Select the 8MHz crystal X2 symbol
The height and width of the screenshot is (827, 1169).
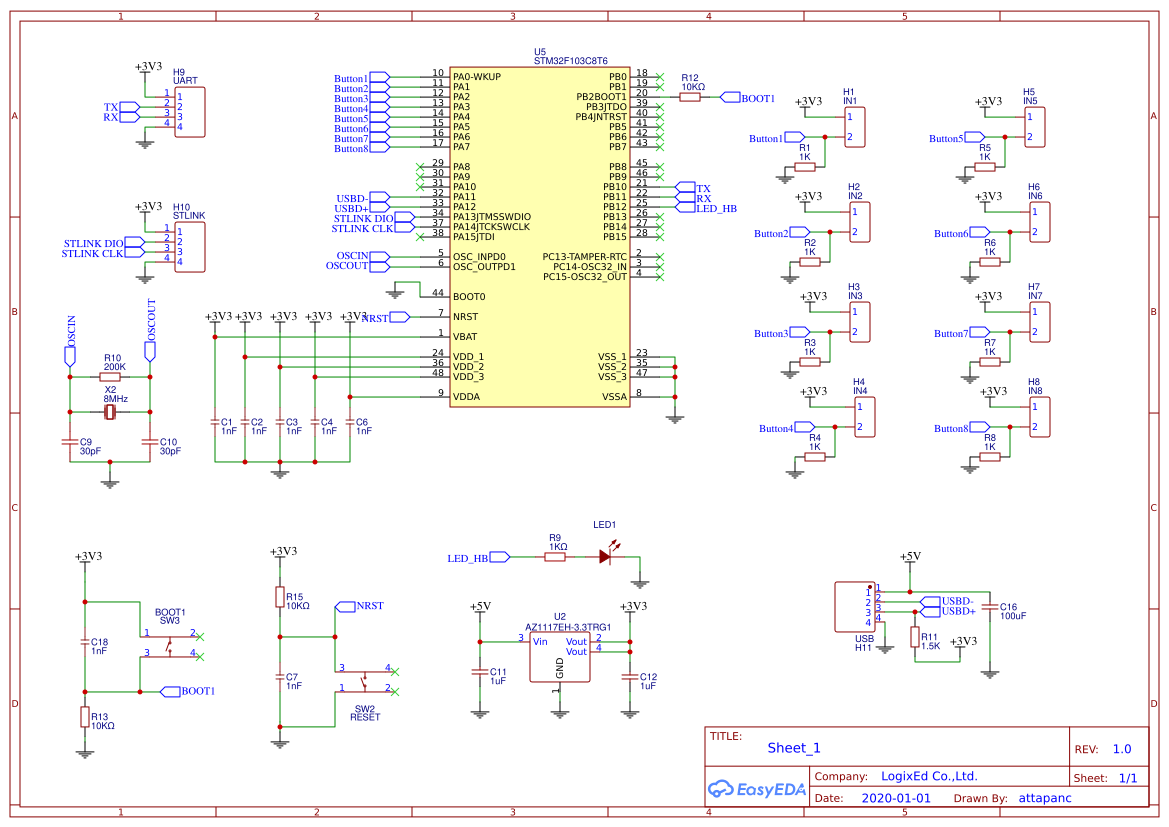coord(110,410)
